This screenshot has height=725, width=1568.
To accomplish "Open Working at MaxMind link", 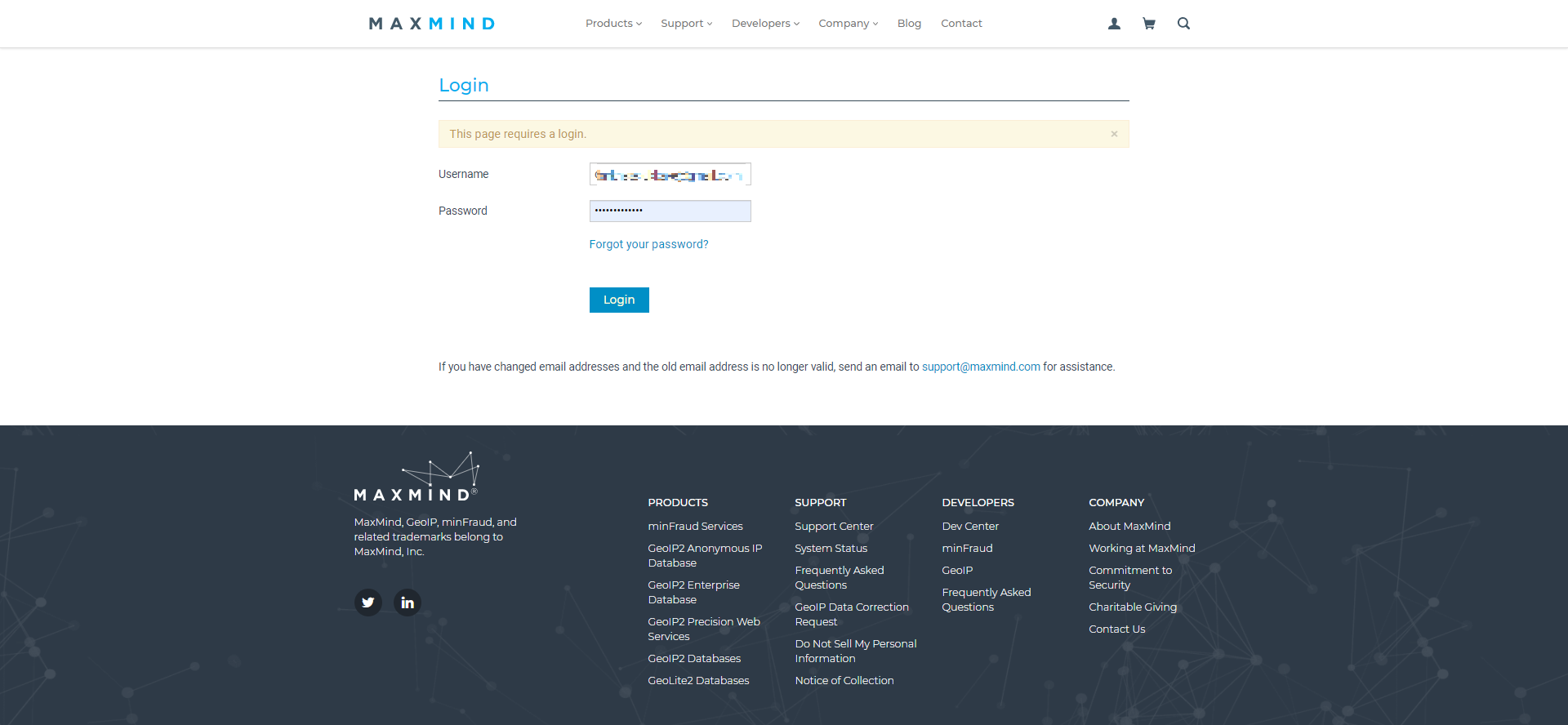I will click(1142, 549).
